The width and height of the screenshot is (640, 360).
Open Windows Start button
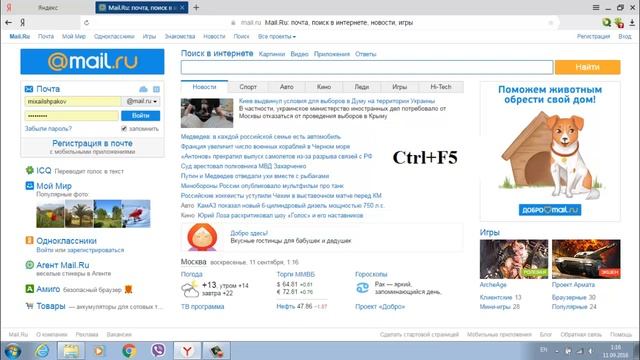pyautogui.click(x=13, y=351)
